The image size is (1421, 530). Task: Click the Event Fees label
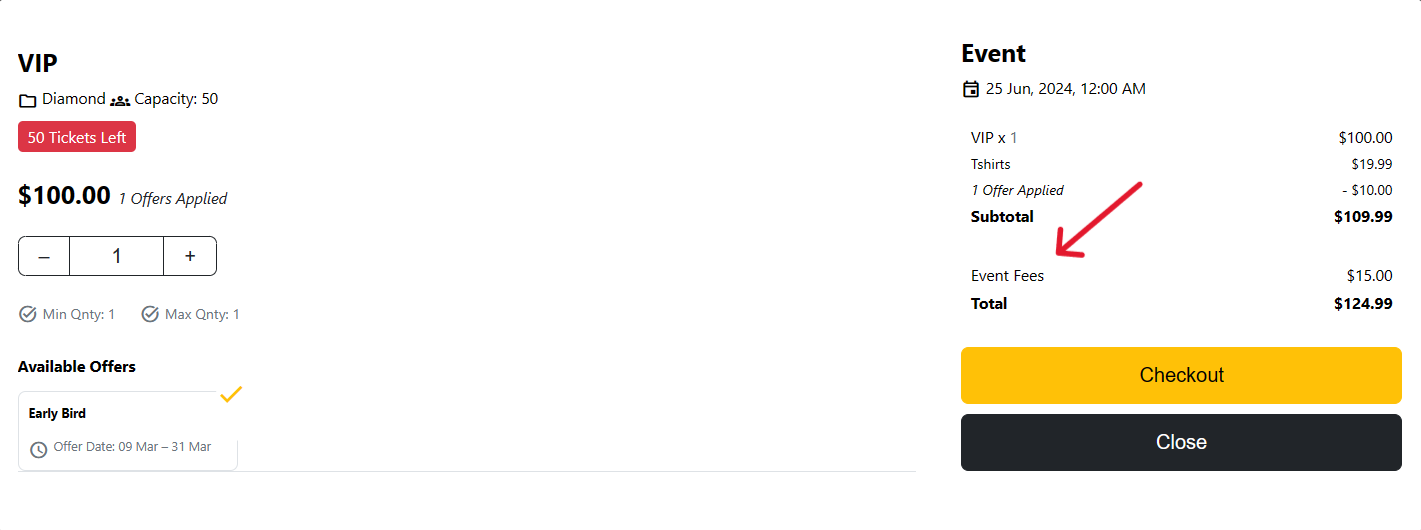[x=1007, y=276]
